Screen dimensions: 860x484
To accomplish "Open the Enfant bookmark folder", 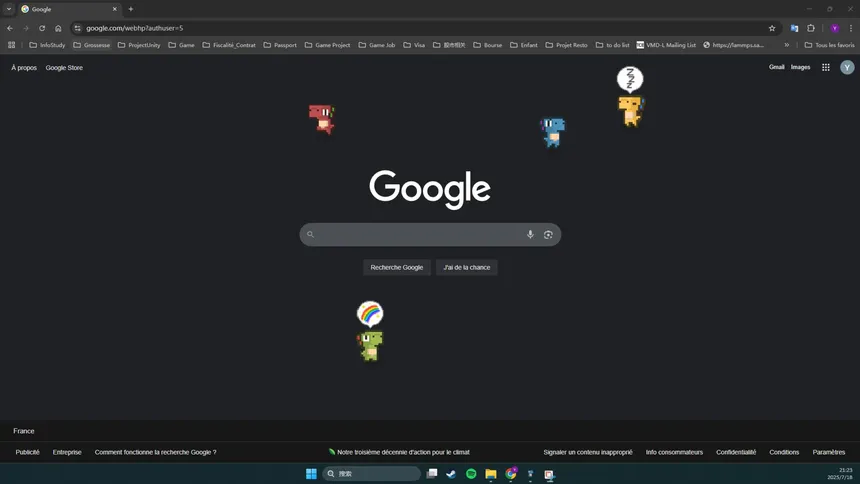I will pyautogui.click(x=524, y=45).
